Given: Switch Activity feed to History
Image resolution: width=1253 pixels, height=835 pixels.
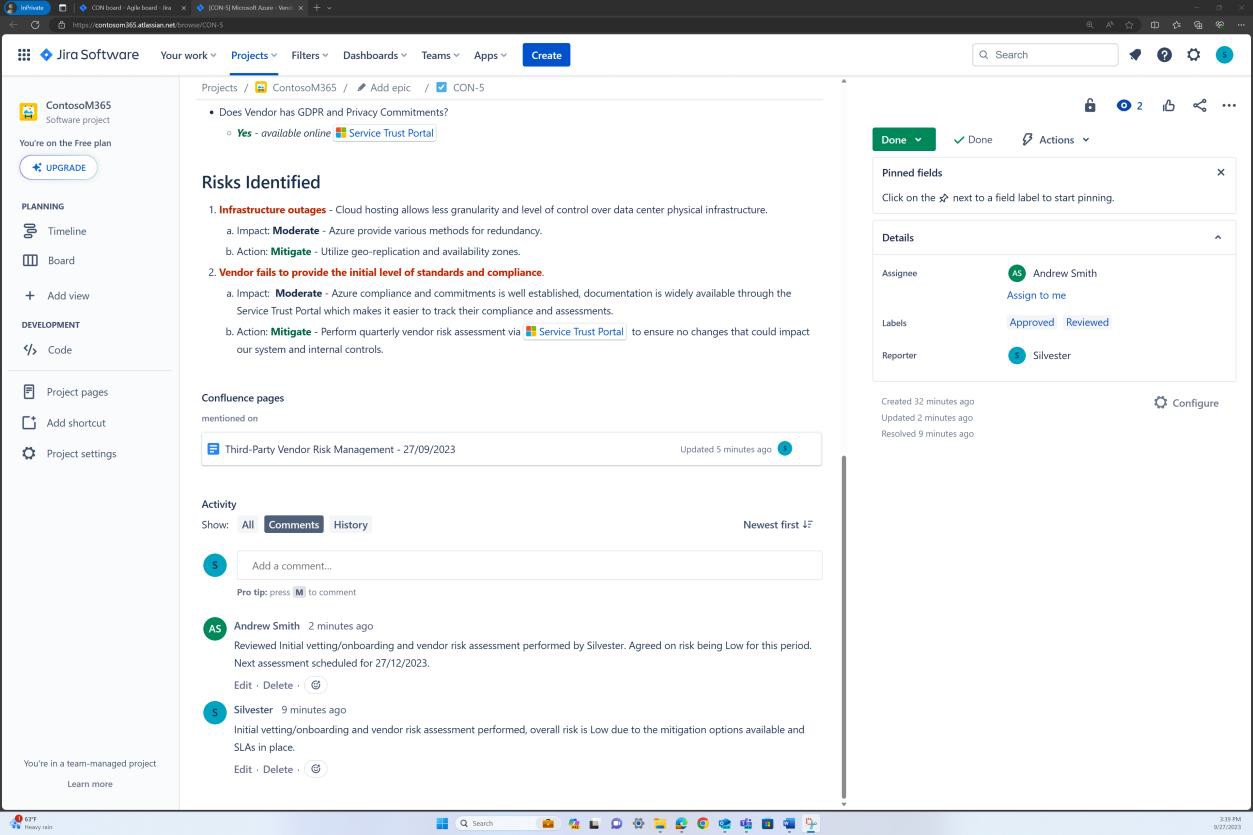Looking at the screenshot, I should (350, 524).
